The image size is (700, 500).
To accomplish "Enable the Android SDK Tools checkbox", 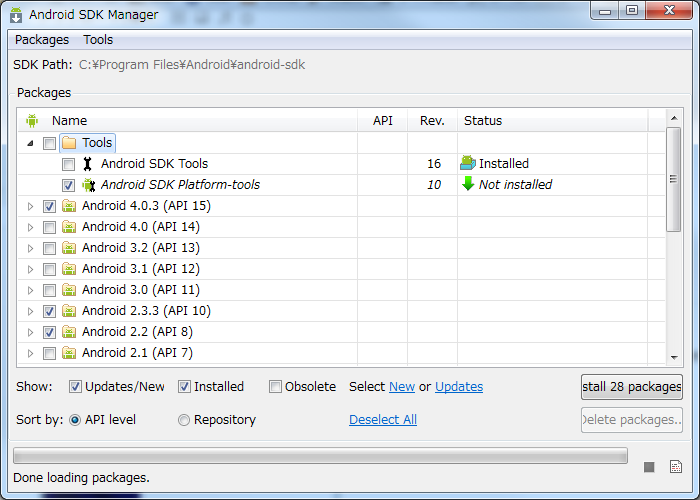I will 68,164.
